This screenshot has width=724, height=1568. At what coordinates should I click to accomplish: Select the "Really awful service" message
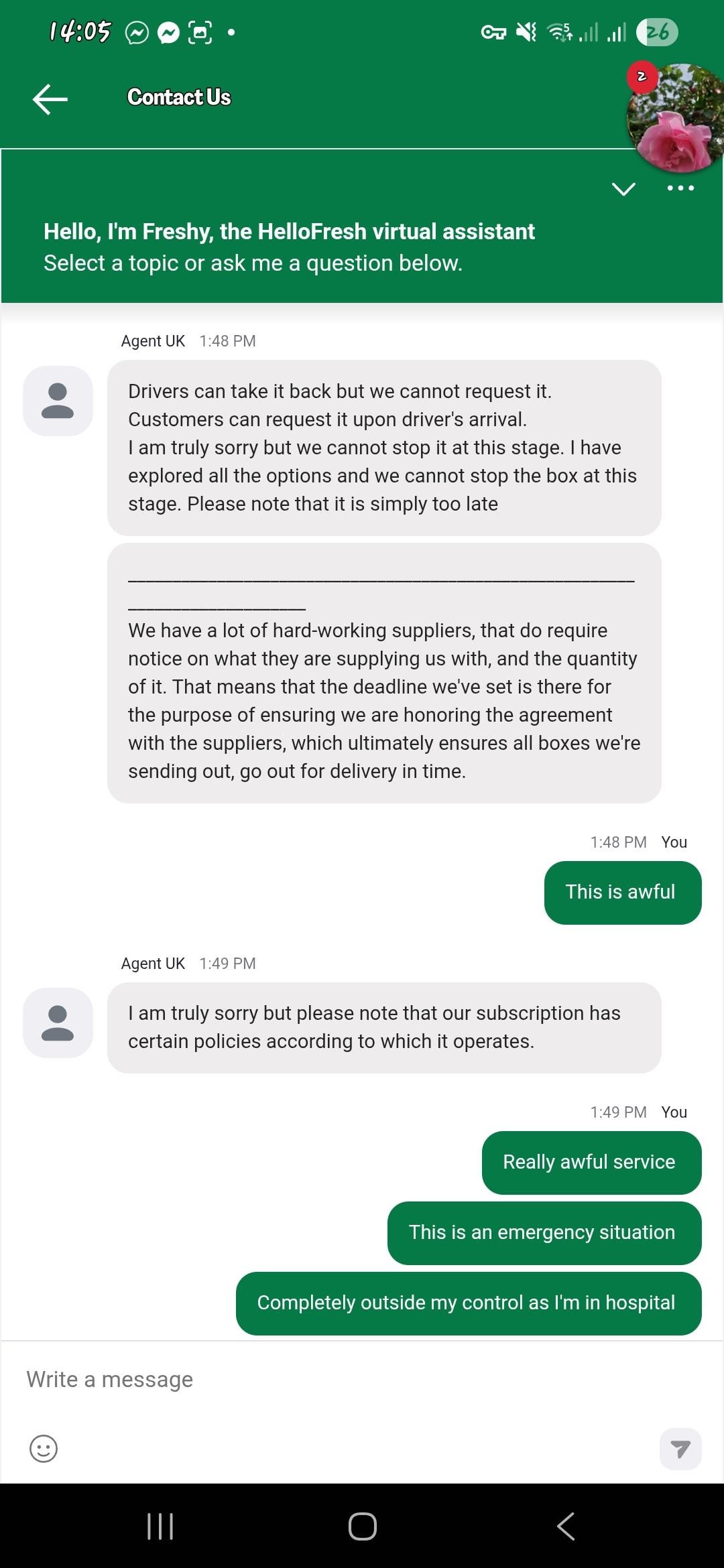coord(591,1163)
